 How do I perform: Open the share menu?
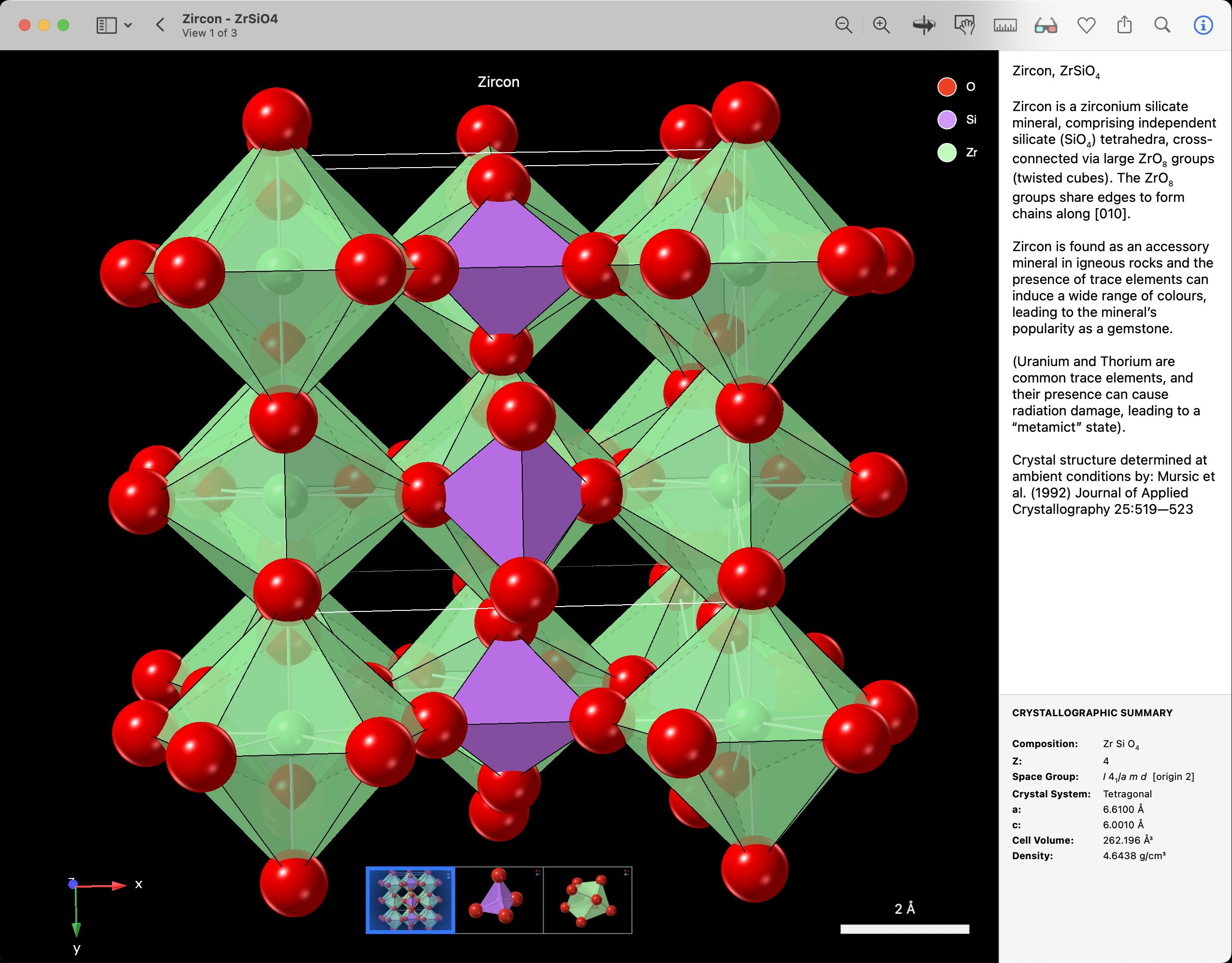point(1125,26)
